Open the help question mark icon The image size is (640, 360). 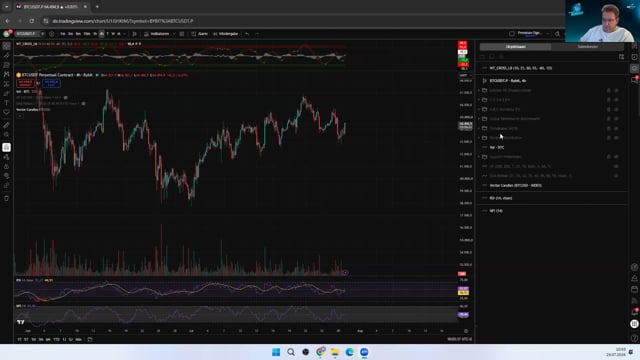pos(634,338)
